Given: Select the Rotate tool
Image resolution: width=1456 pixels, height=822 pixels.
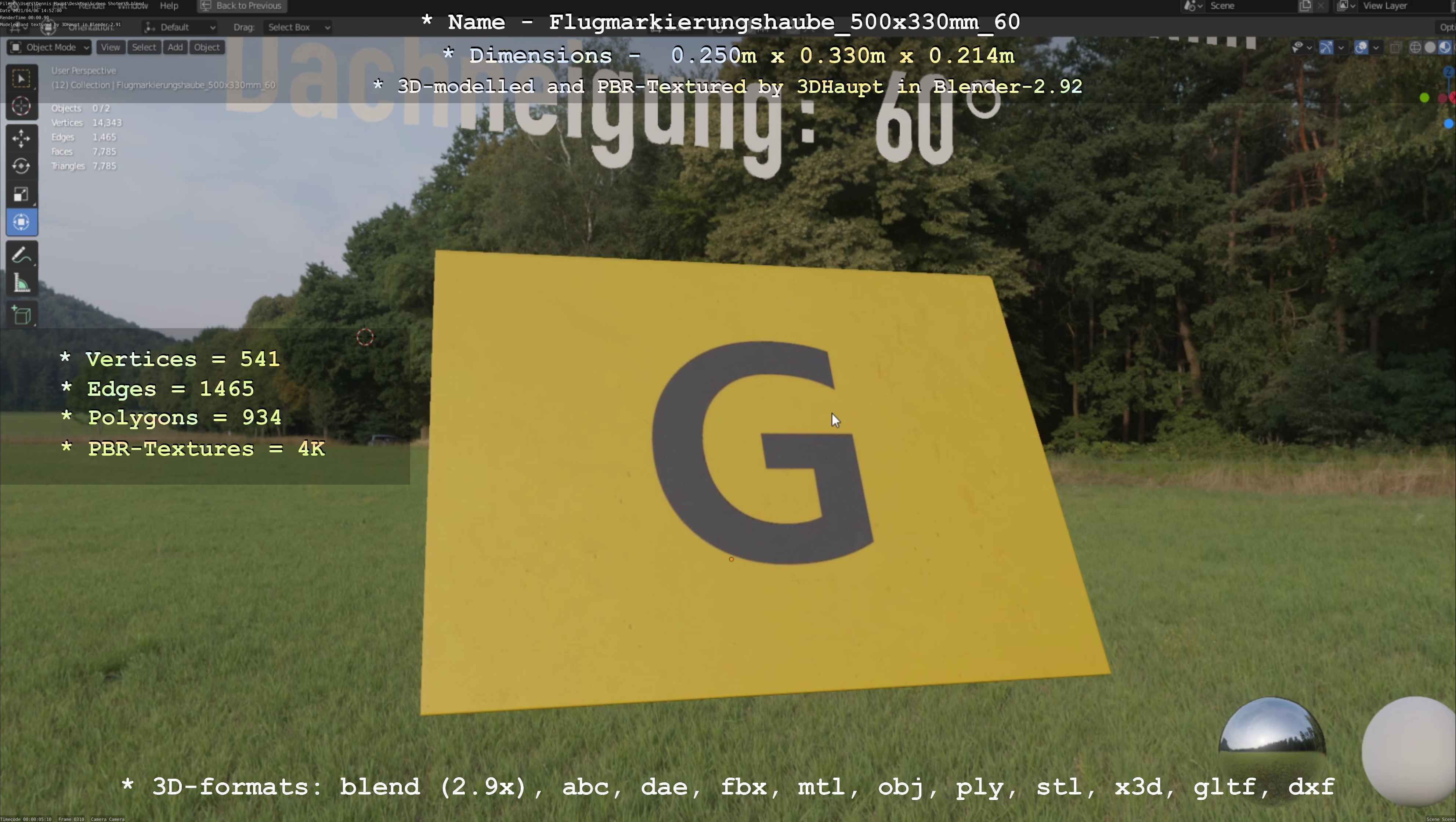Looking at the screenshot, I should (21, 166).
